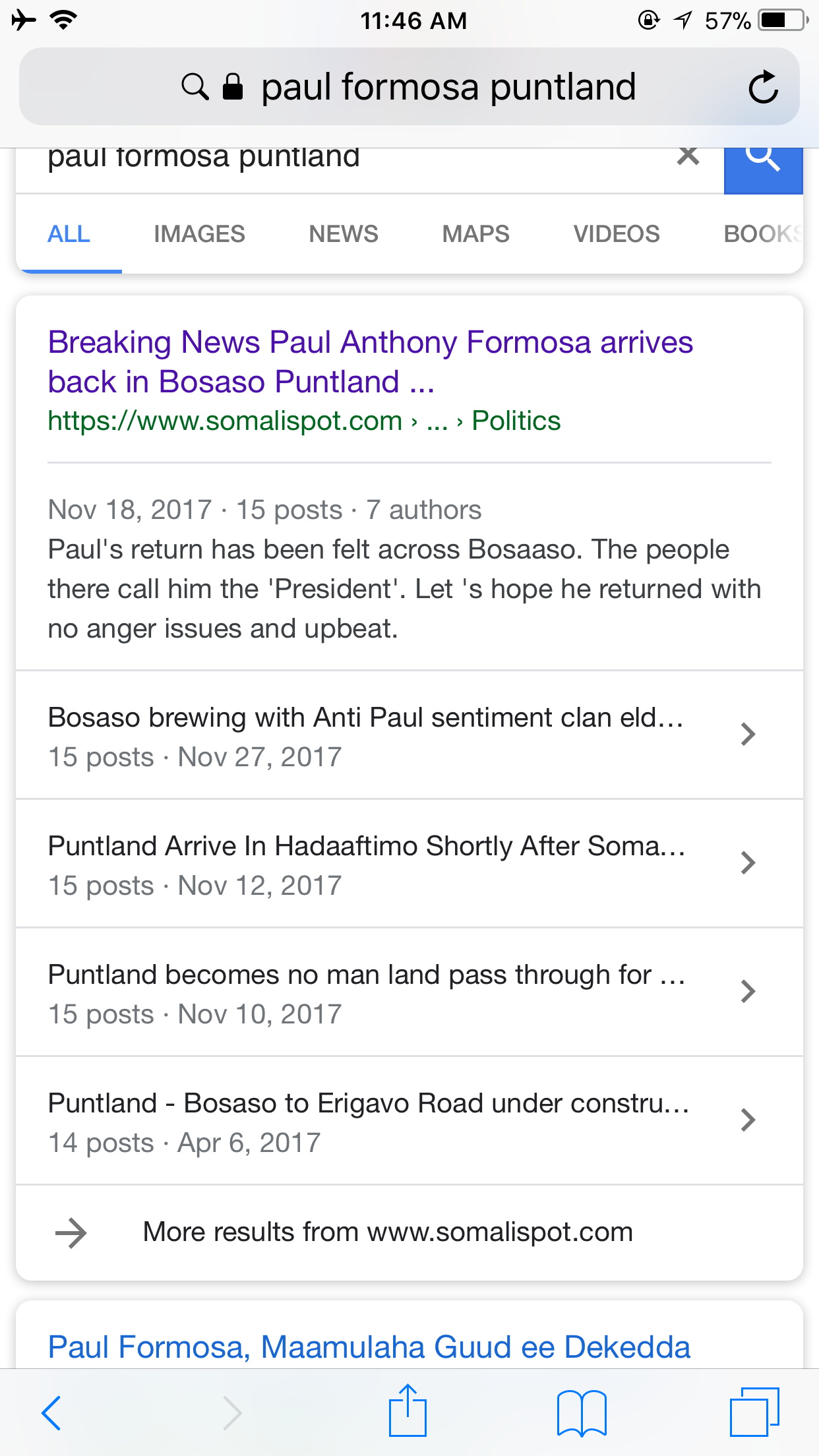
Task: Tap the arrow icon beside More results
Action: pyautogui.click(x=71, y=1232)
